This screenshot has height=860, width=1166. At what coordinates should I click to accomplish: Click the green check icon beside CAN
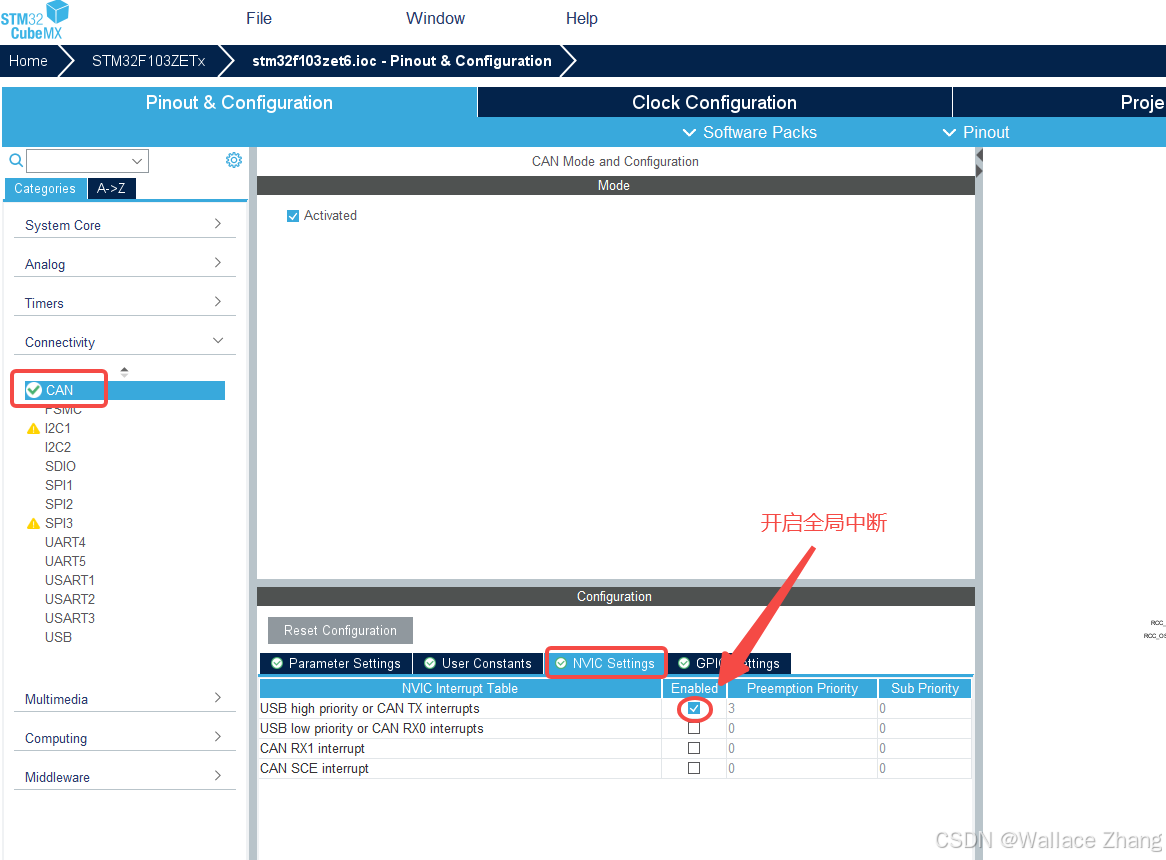pyautogui.click(x=33, y=390)
